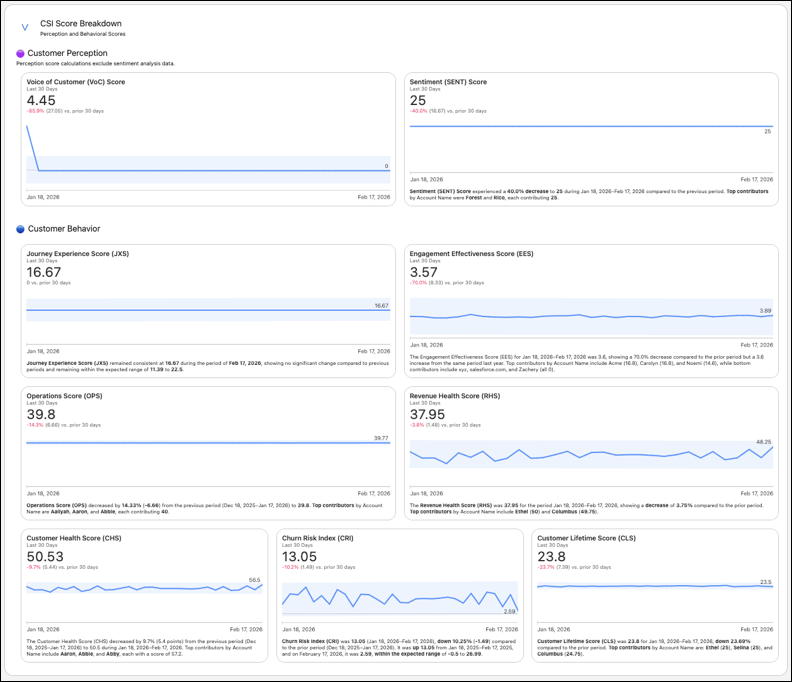The width and height of the screenshot is (792, 682).
Task: Open the Journey Experience Score (JXS) title
Action: [x=78, y=254]
